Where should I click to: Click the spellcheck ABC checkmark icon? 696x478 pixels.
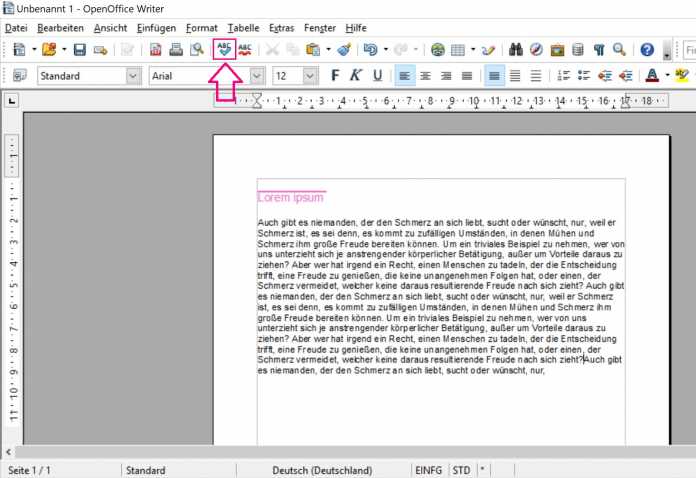click(x=223, y=49)
